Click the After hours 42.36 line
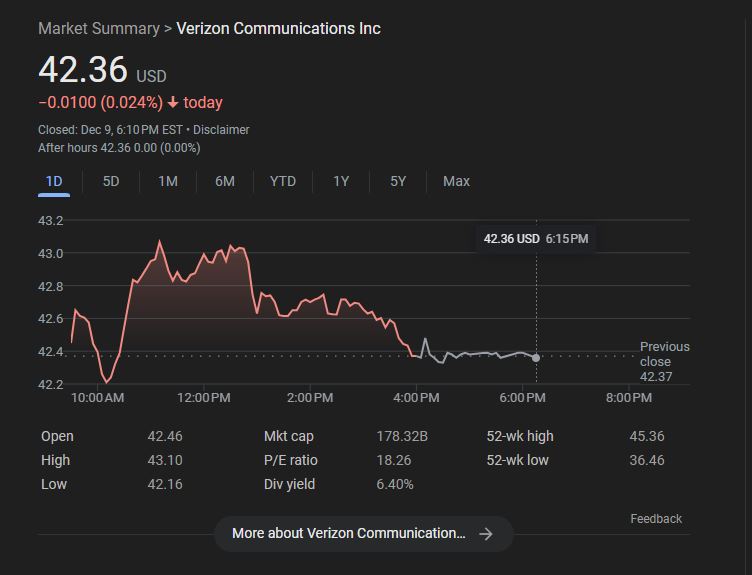Screen dimensions: 752x575 pos(119,148)
